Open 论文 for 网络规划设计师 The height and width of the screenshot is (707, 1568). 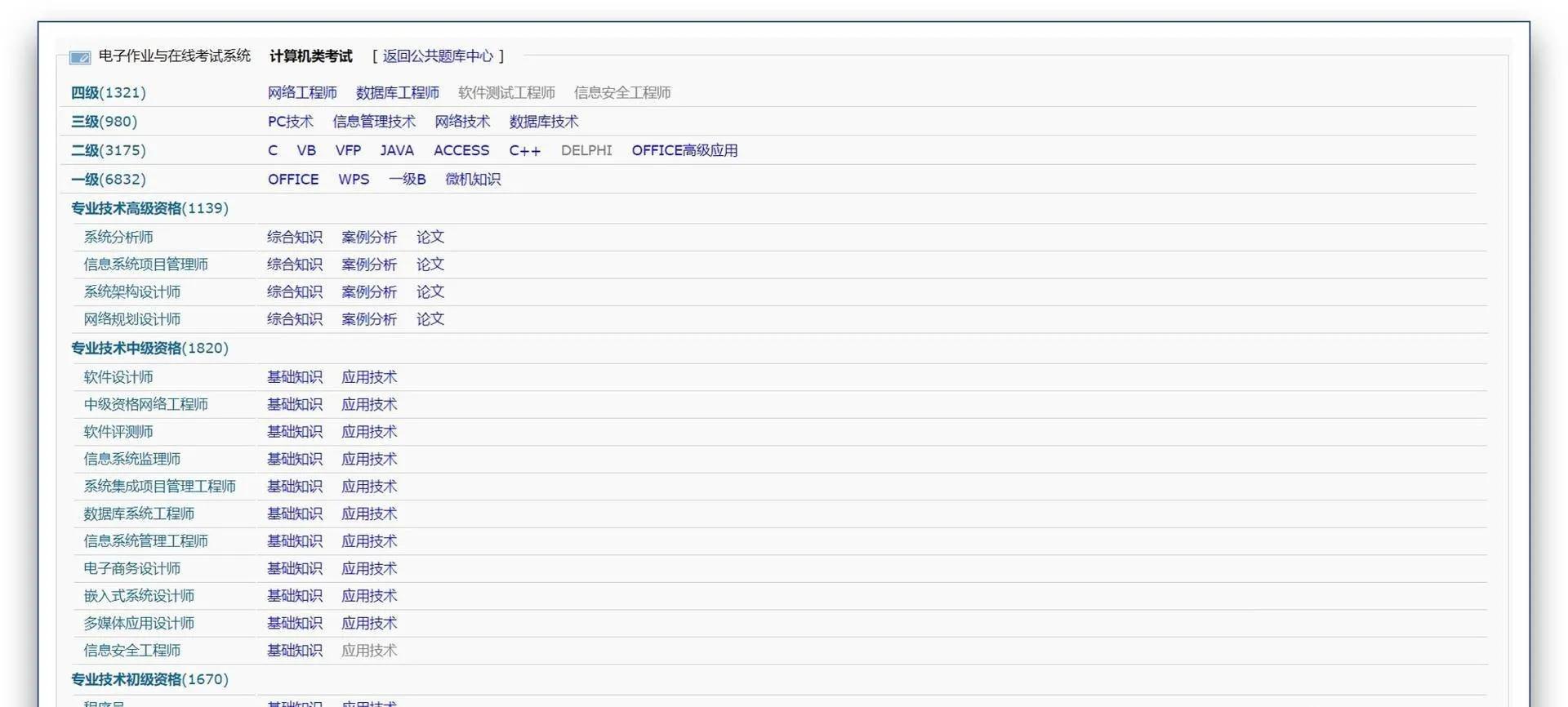pyautogui.click(x=430, y=319)
